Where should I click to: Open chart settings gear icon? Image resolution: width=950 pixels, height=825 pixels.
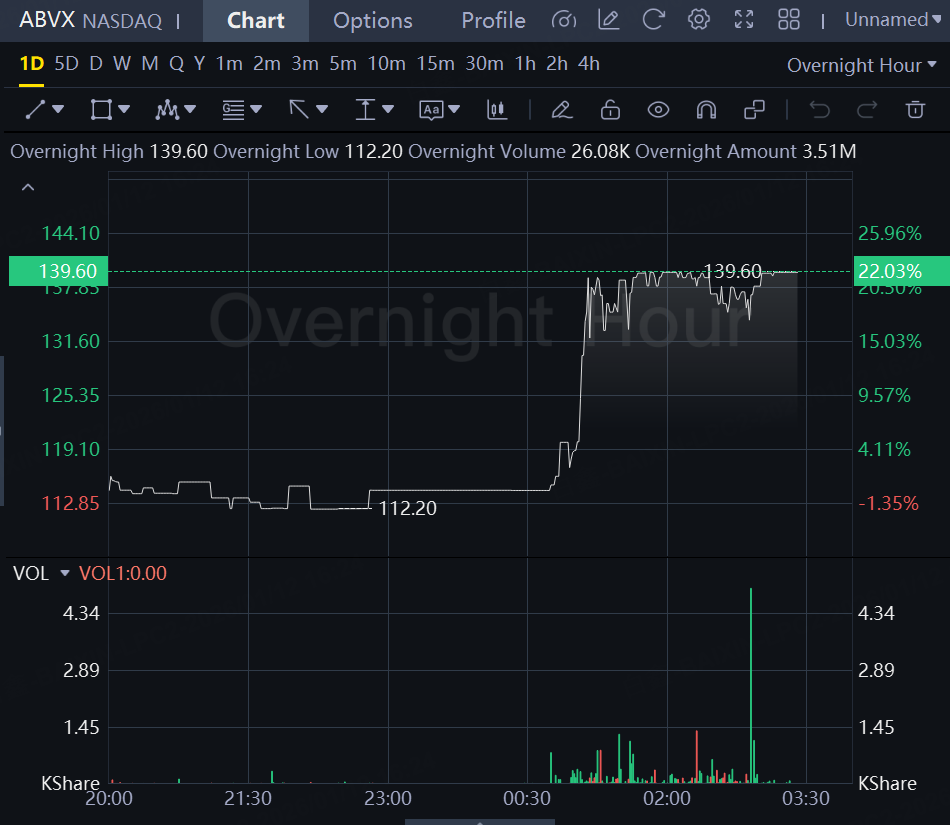coord(699,19)
